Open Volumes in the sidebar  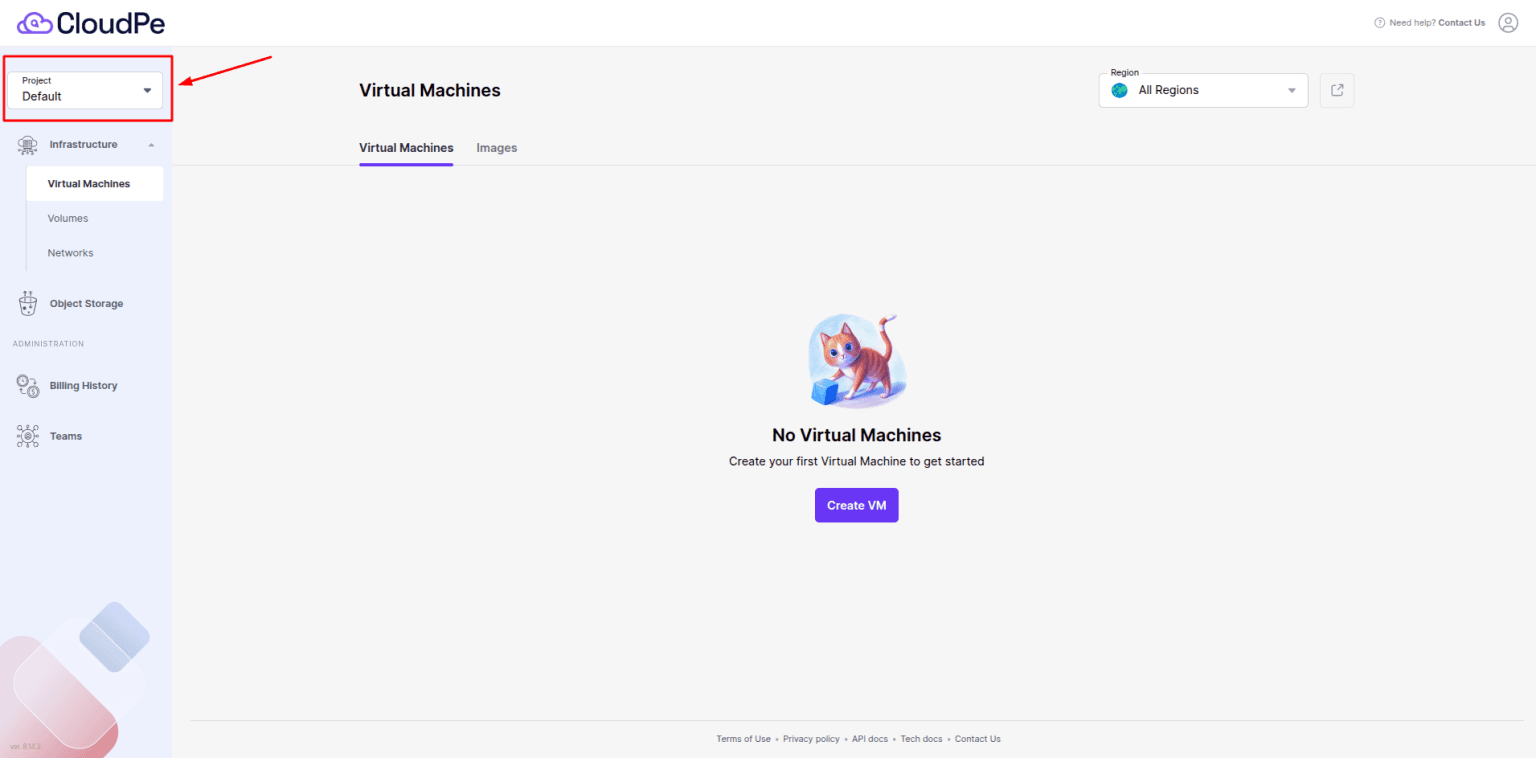point(68,218)
